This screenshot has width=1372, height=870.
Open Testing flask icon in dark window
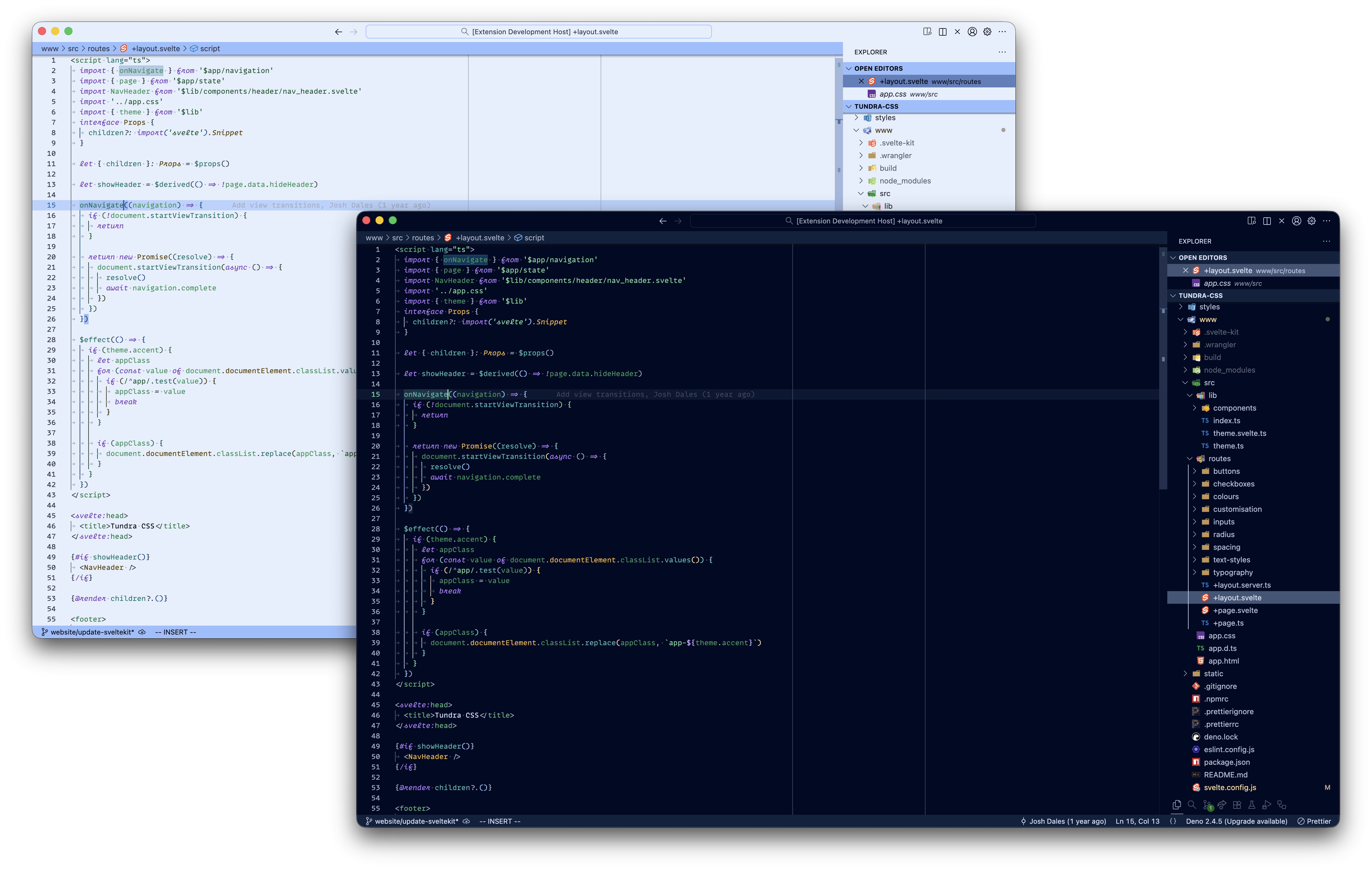tap(1251, 804)
